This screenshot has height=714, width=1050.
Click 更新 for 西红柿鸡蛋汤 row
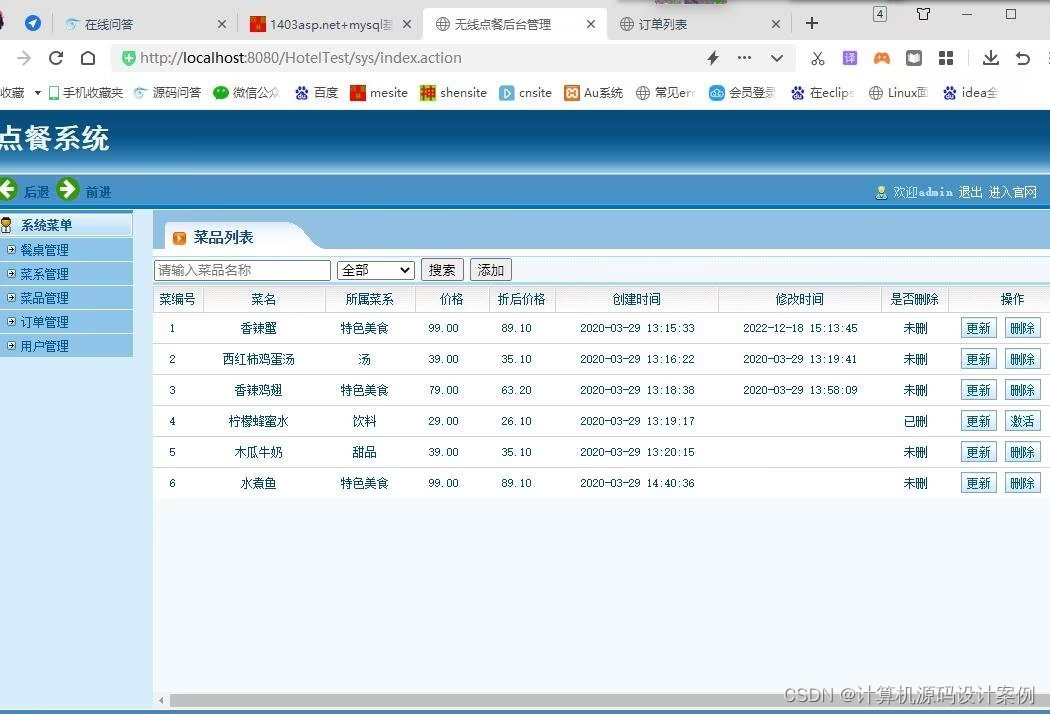pos(978,359)
